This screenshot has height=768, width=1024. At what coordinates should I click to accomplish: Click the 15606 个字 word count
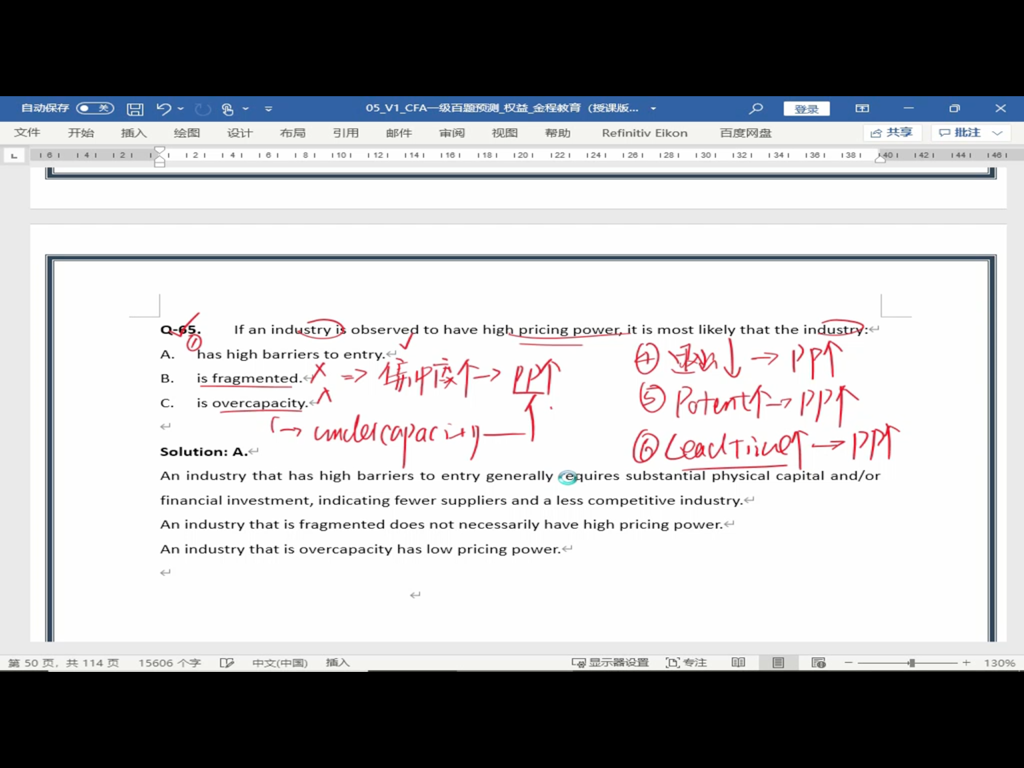coord(169,663)
